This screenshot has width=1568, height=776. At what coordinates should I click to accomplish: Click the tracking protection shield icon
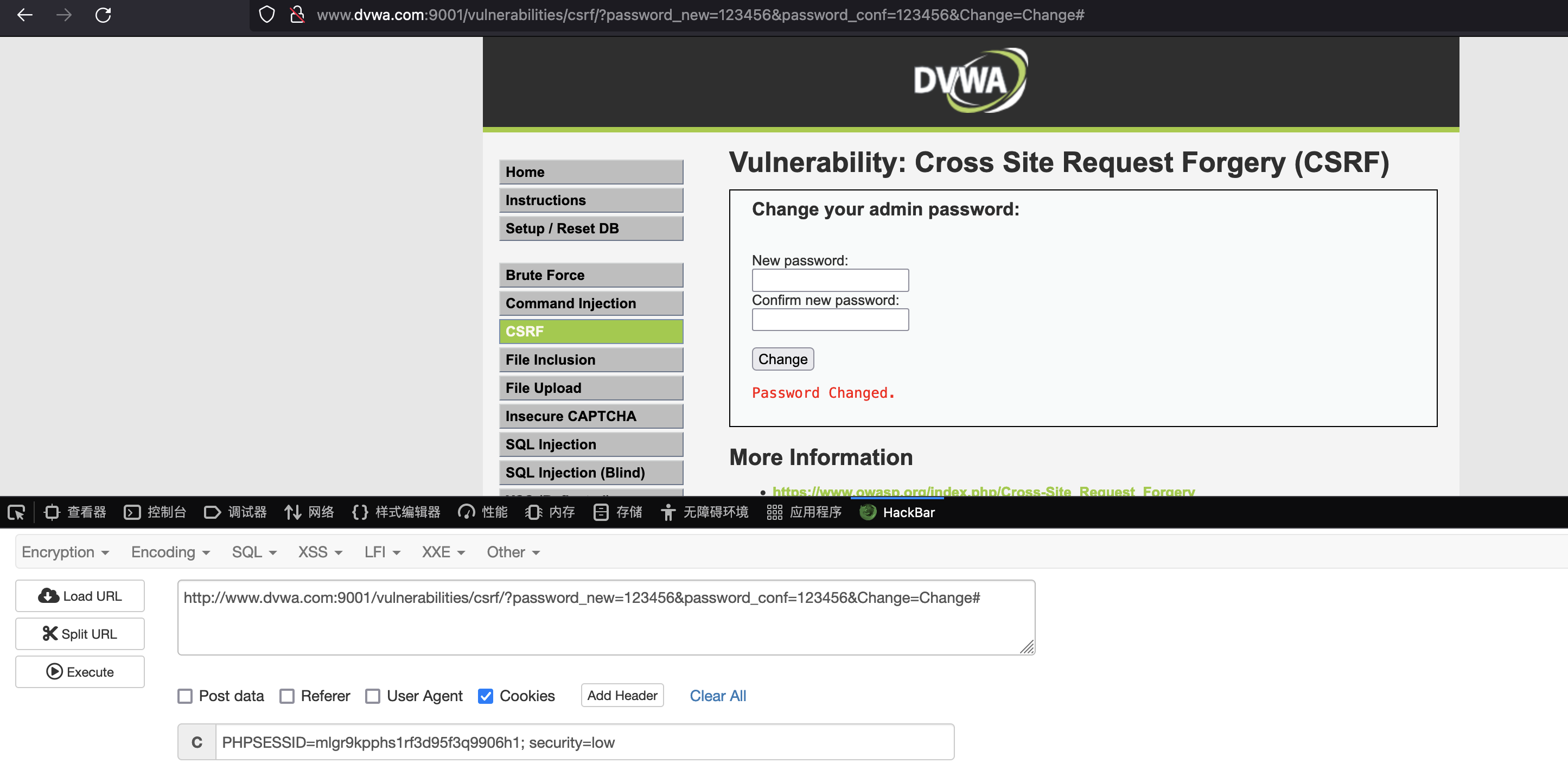(x=266, y=15)
